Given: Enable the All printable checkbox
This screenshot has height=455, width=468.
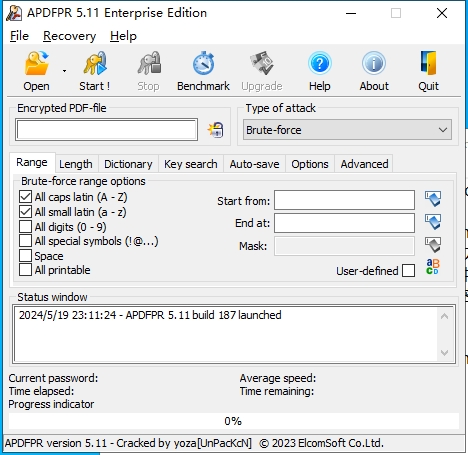Looking at the screenshot, I should [x=25, y=270].
